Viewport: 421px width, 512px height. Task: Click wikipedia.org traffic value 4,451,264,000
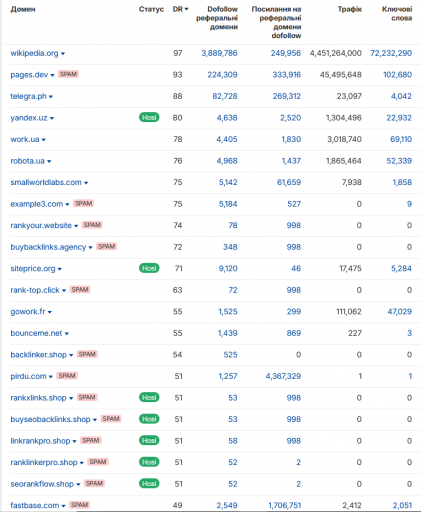(336, 53)
